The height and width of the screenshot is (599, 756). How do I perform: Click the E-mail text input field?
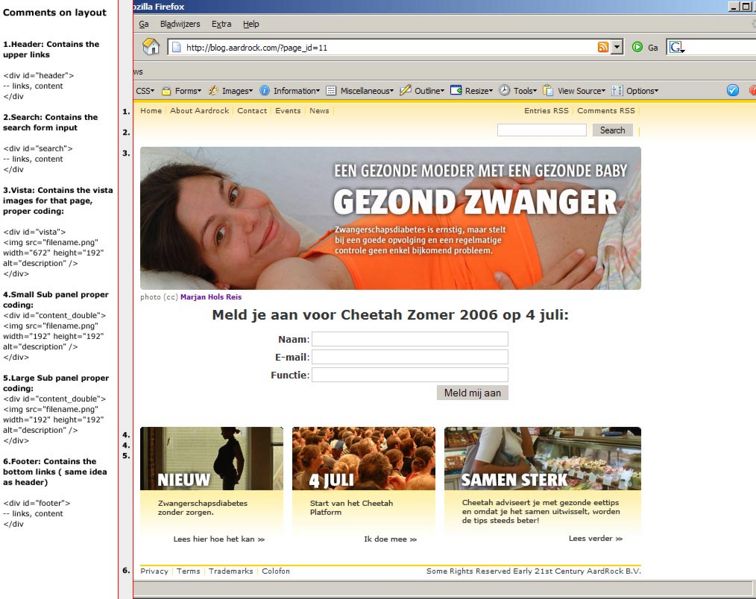410,357
